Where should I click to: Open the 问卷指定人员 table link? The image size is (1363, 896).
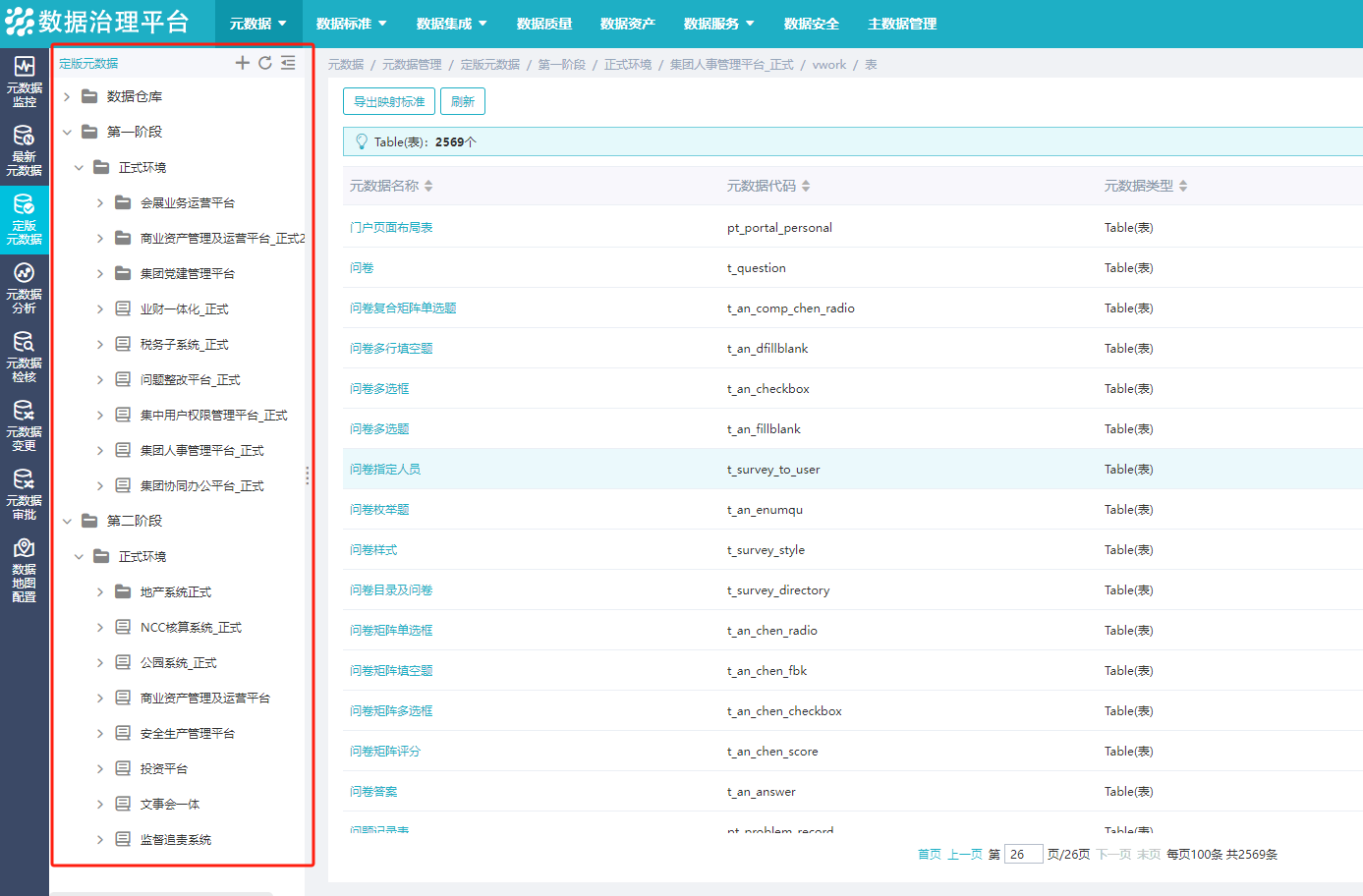click(385, 470)
